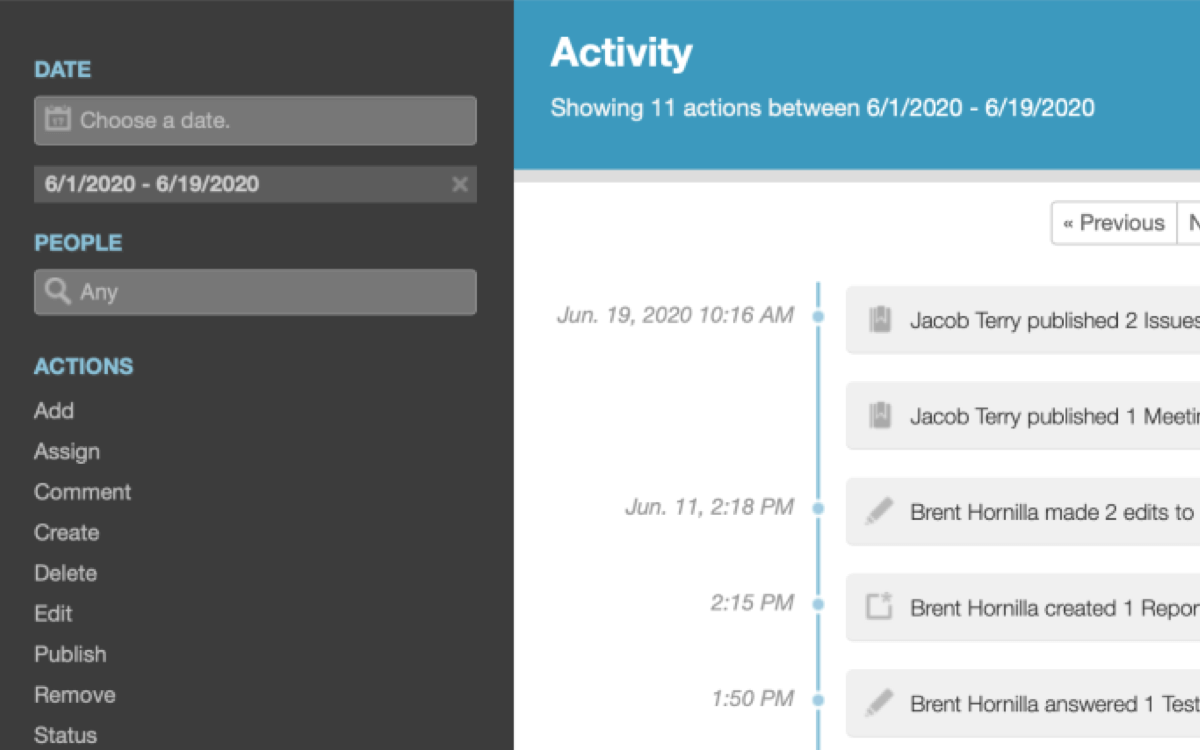Filter actions by Assign
The height and width of the screenshot is (750, 1200).
pos(67,452)
